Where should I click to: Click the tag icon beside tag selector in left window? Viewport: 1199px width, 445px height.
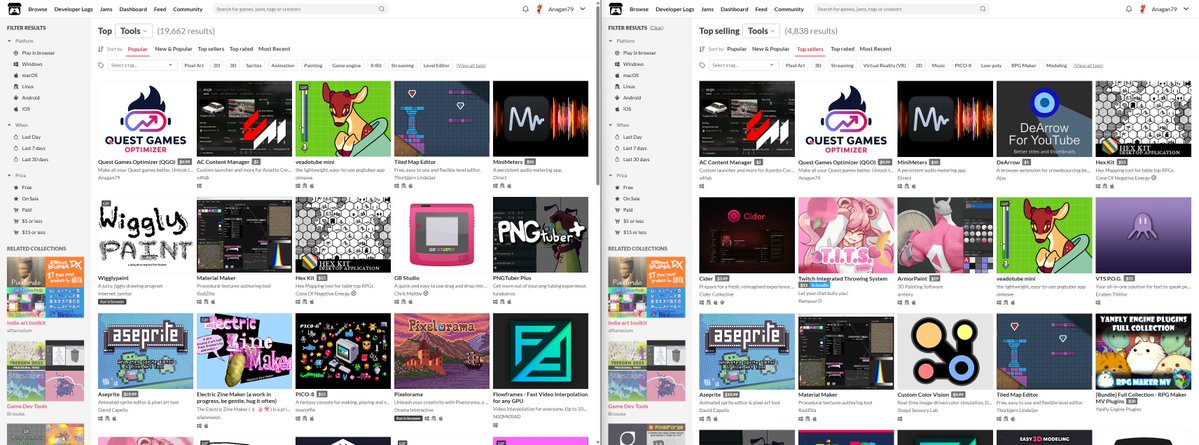(101, 66)
